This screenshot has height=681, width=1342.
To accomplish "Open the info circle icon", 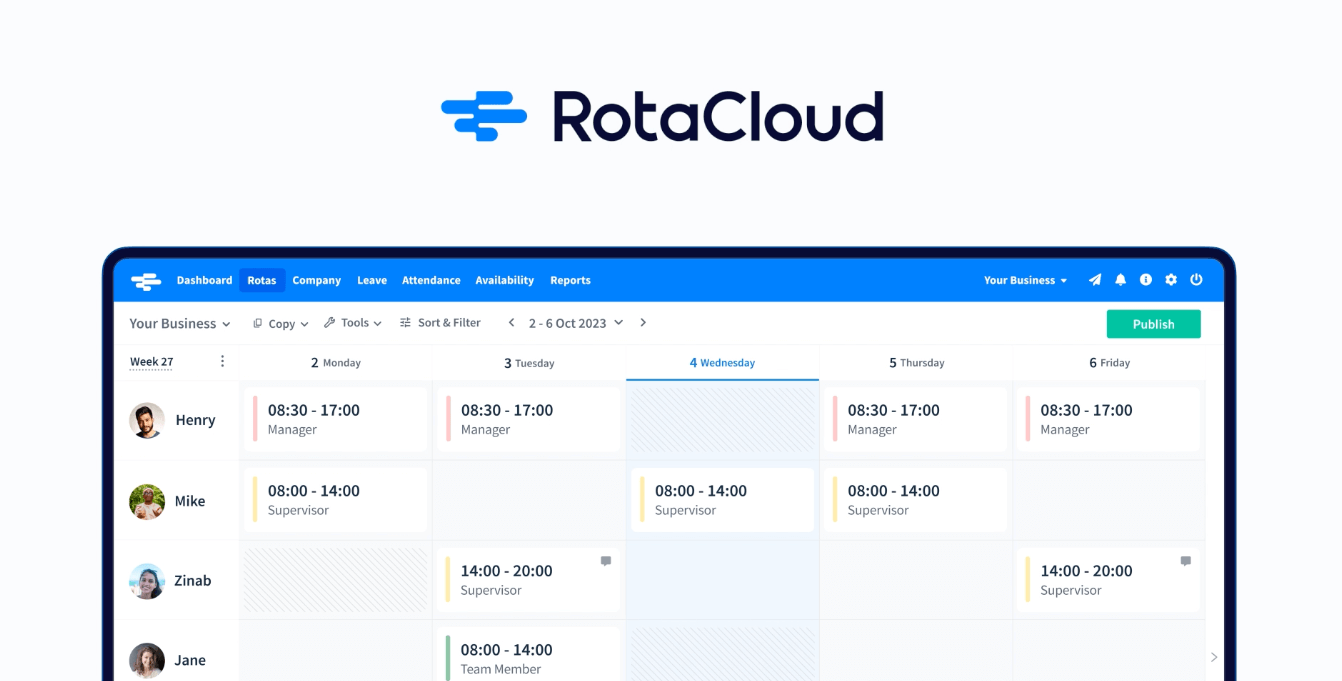I will coord(1145,280).
